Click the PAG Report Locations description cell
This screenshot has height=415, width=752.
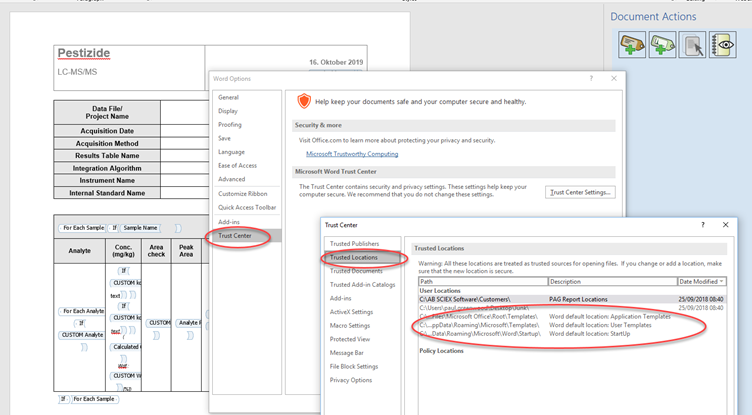point(578,299)
